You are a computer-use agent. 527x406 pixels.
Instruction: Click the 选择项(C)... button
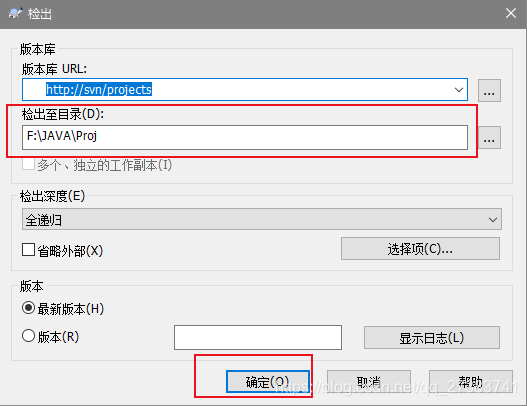(420, 249)
